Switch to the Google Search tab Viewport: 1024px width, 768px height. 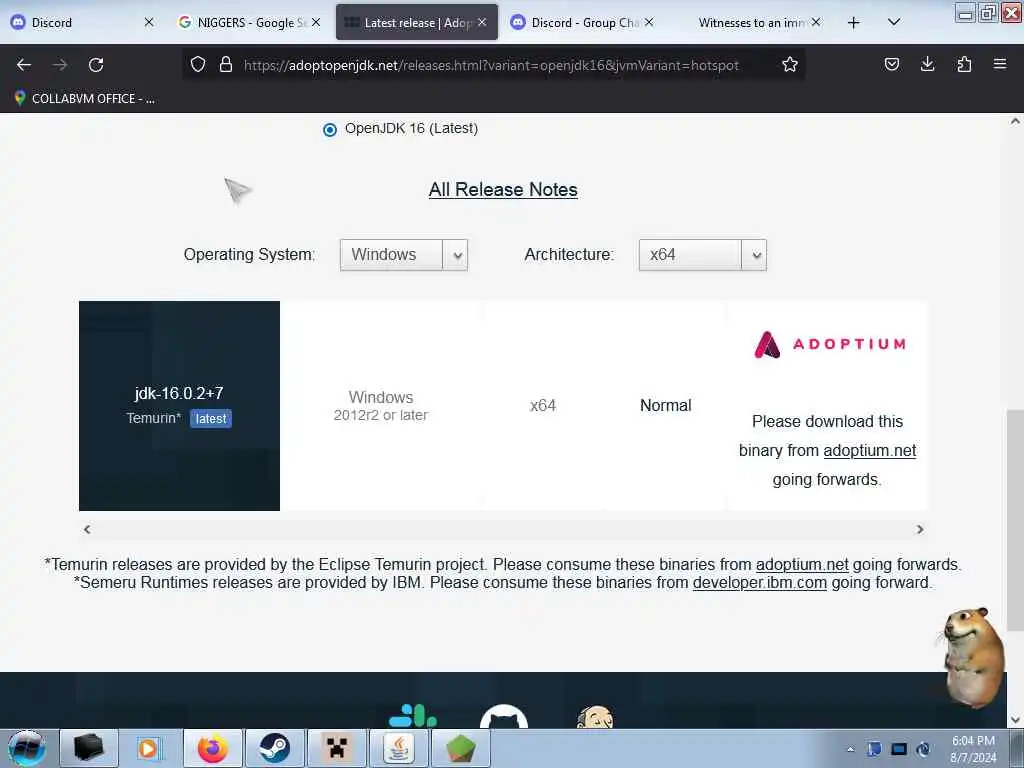(x=249, y=22)
